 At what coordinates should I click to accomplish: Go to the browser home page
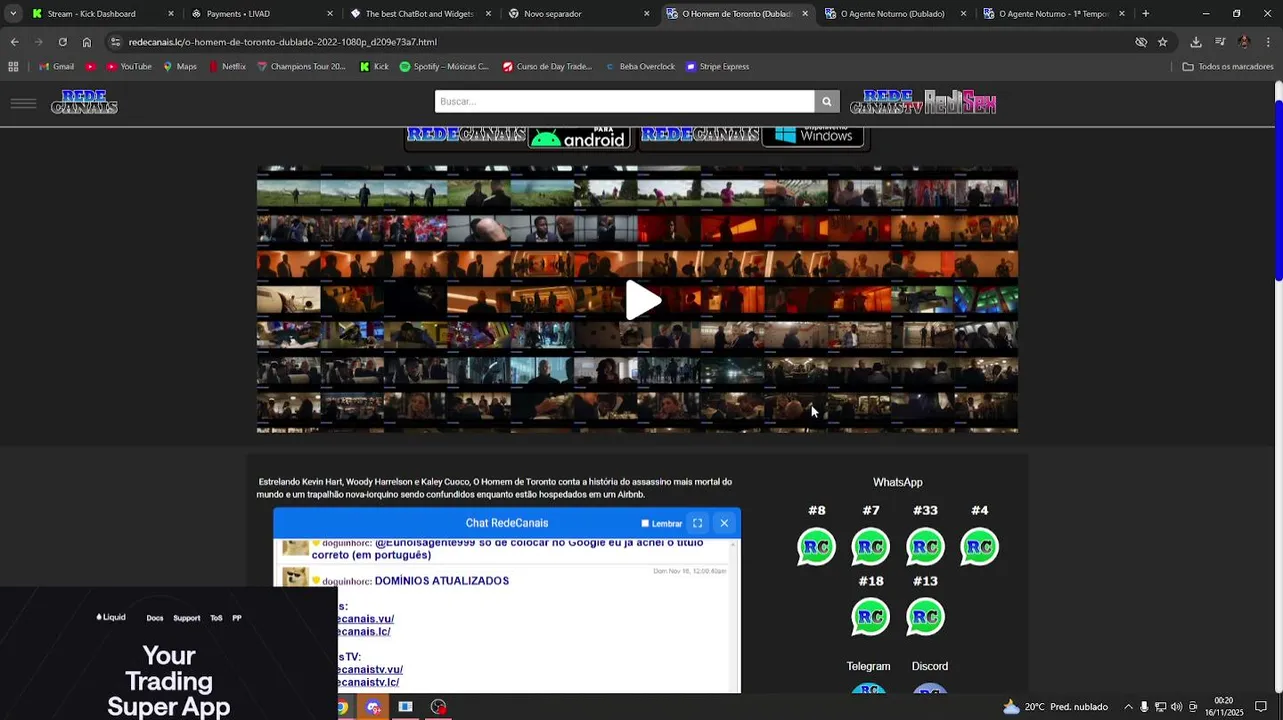[x=87, y=42]
